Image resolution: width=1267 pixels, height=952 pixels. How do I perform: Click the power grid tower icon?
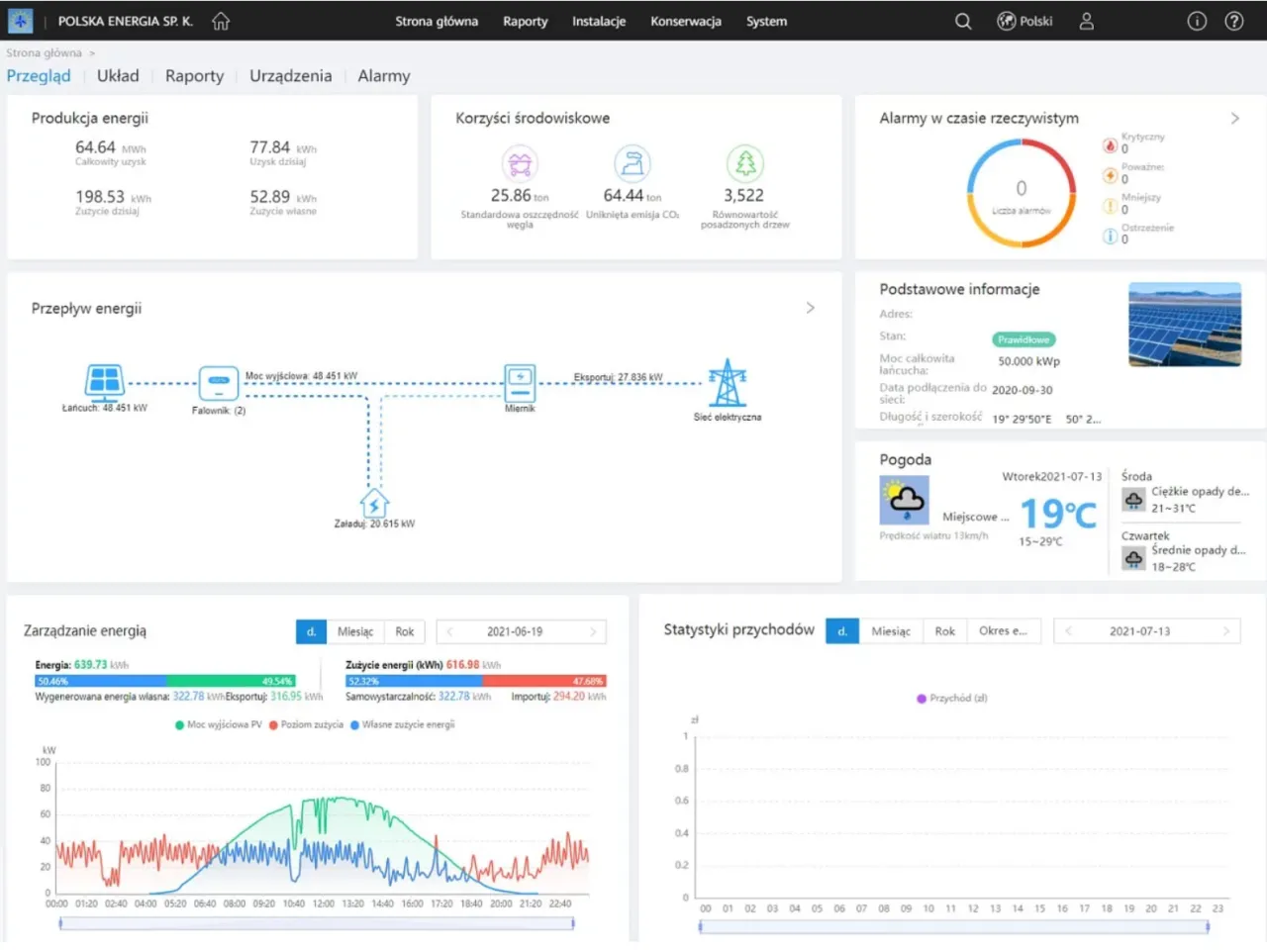tap(727, 383)
